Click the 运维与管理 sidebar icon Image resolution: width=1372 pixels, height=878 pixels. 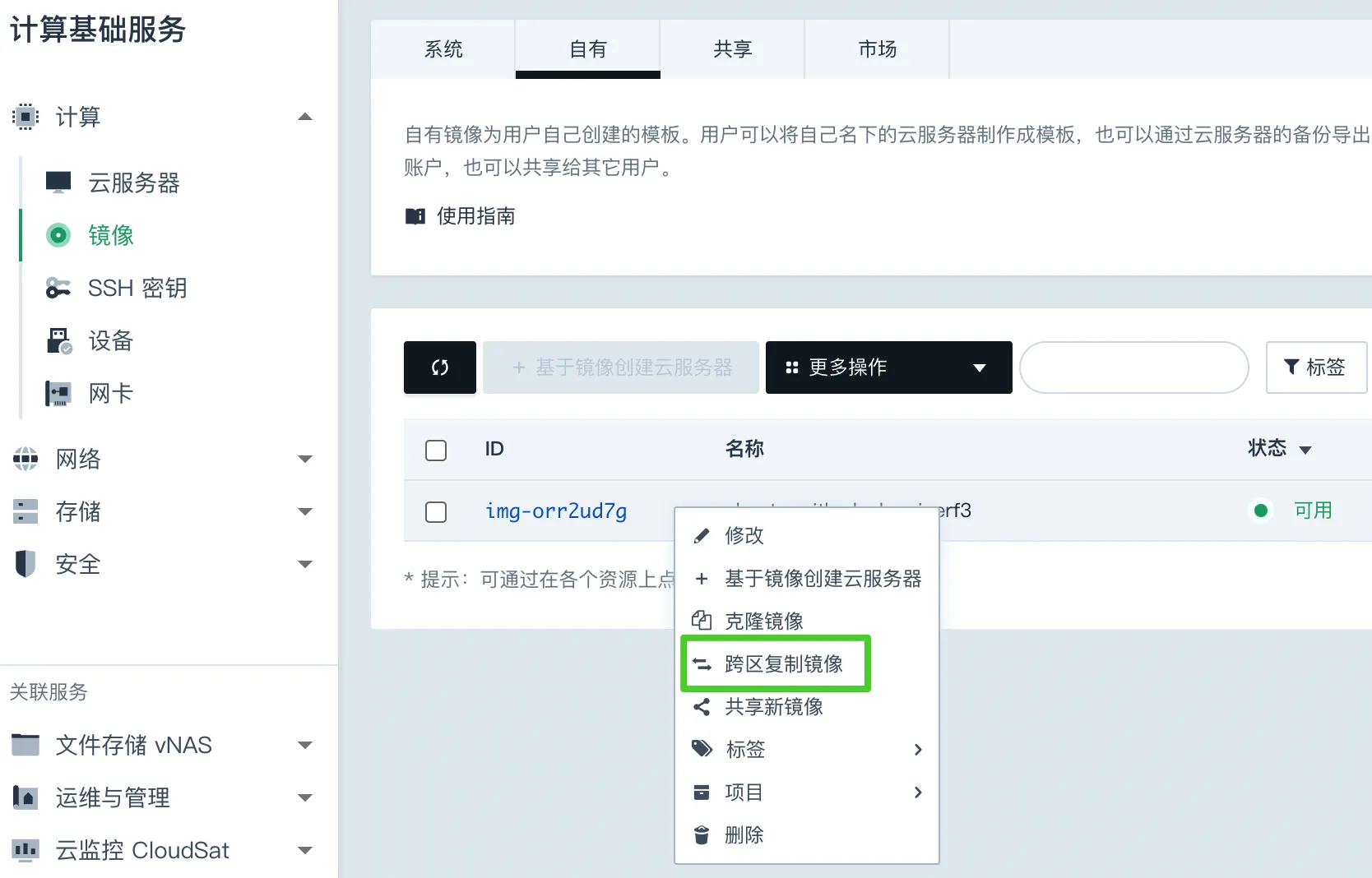(x=25, y=797)
